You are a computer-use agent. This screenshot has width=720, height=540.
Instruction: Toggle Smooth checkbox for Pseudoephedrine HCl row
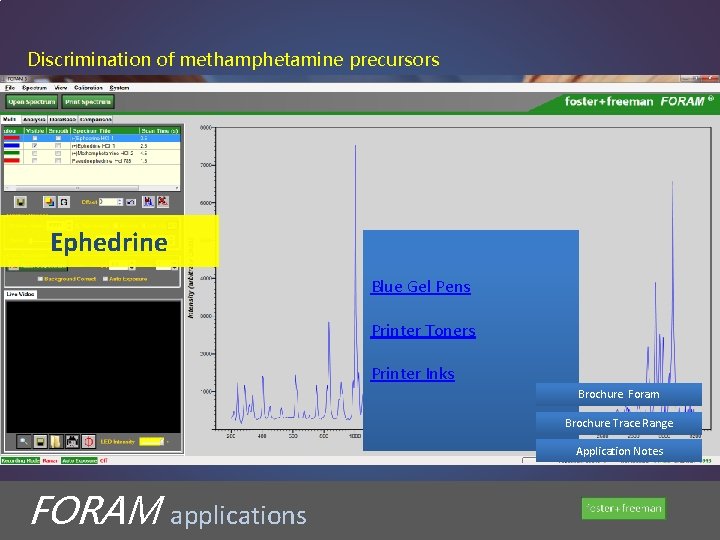pyautogui.click(x=58, y=161)
